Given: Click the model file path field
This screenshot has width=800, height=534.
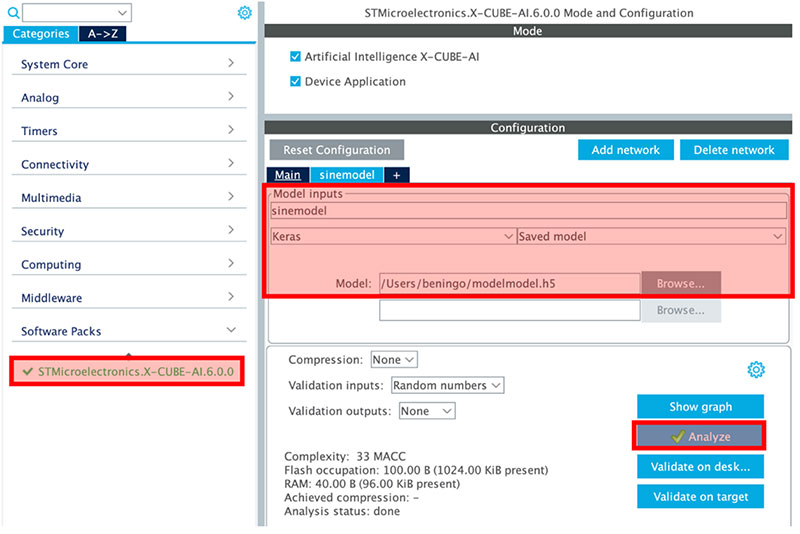Looking at the screenshot, I should (509, 284).
